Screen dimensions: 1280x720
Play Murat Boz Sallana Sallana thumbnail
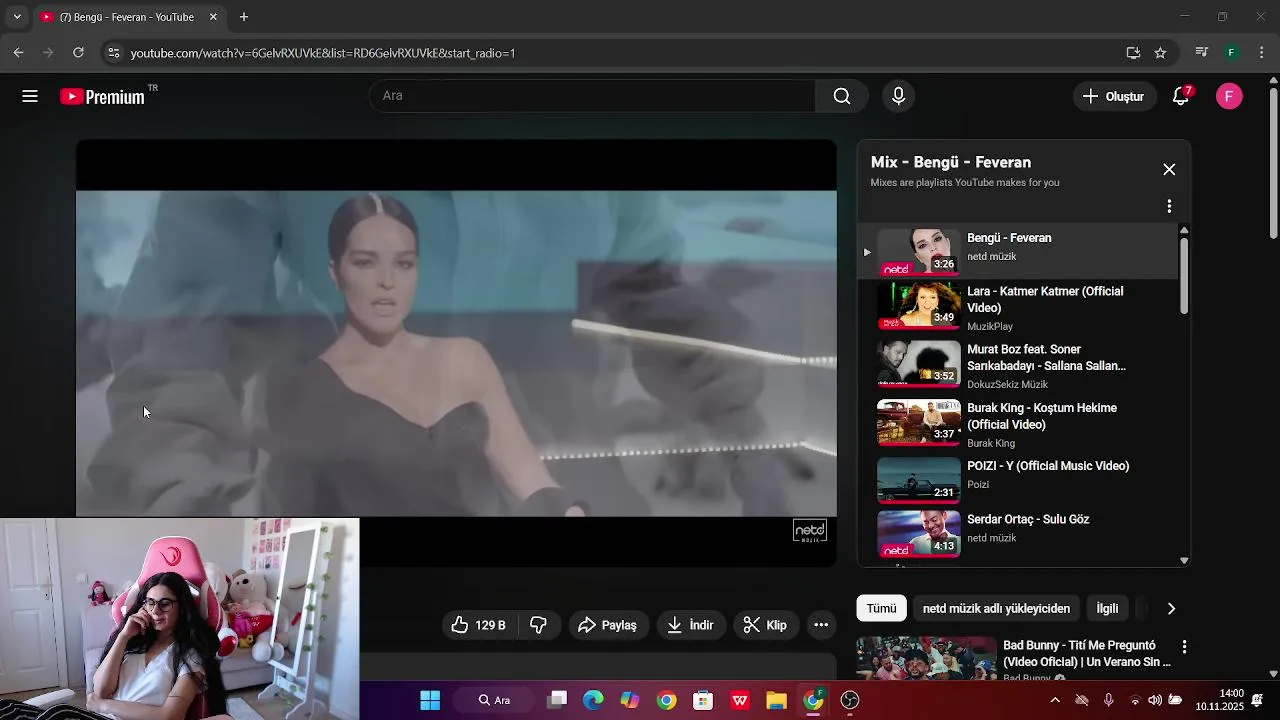pos(918,363)
